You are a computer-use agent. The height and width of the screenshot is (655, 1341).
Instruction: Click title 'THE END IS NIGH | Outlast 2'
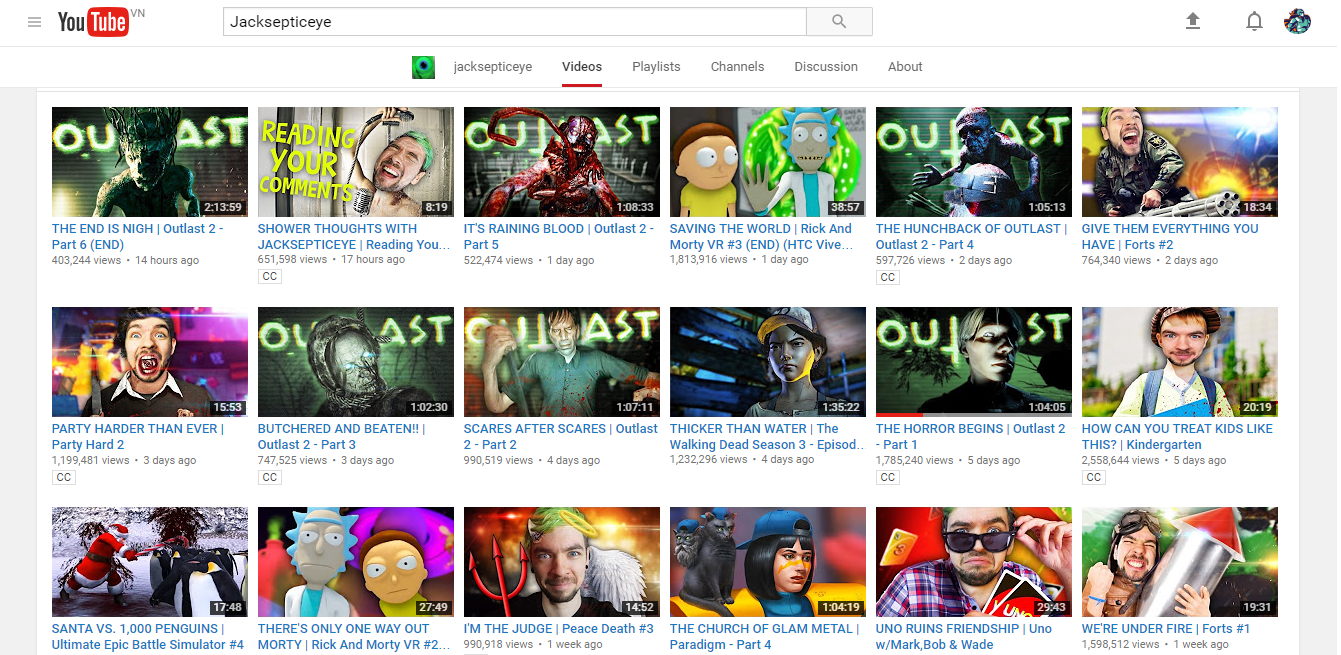[138, 236]
